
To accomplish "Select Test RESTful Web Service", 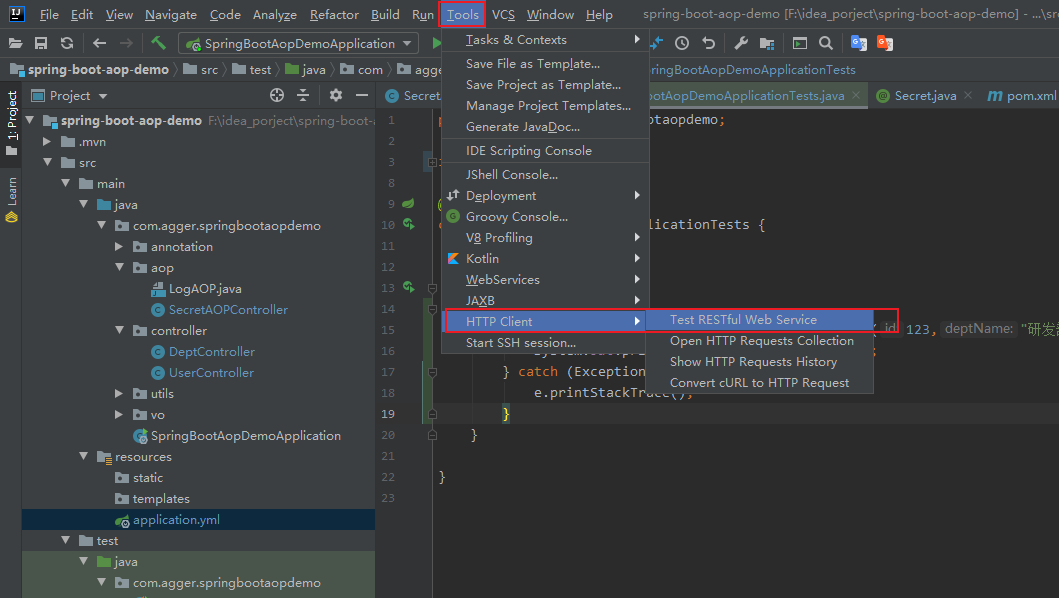I will [759, 320].
